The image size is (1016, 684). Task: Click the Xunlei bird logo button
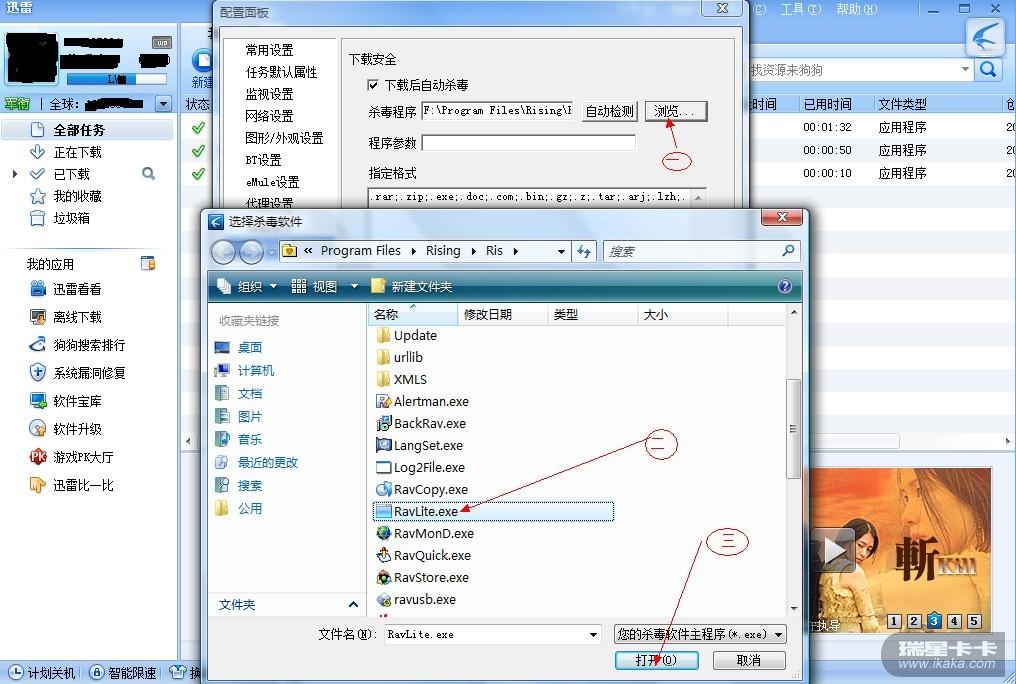(x=985, y=38)
